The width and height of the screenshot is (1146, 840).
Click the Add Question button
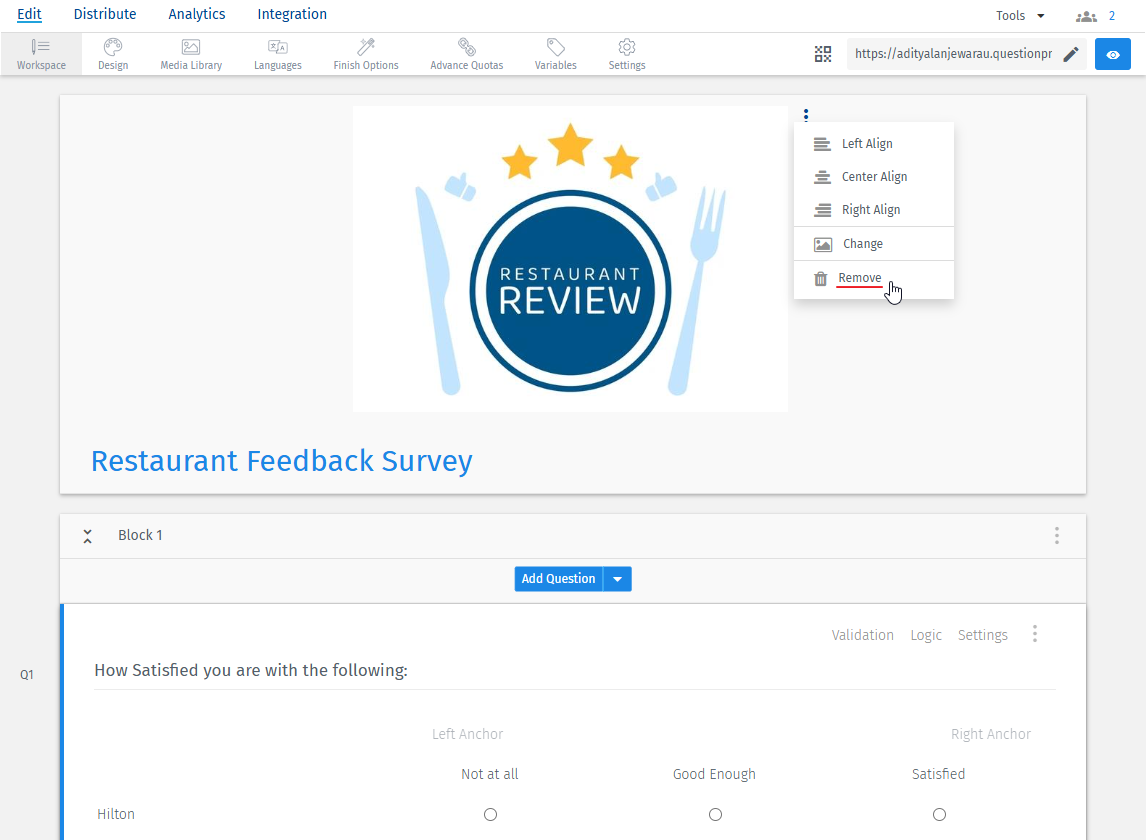[559, 578]
